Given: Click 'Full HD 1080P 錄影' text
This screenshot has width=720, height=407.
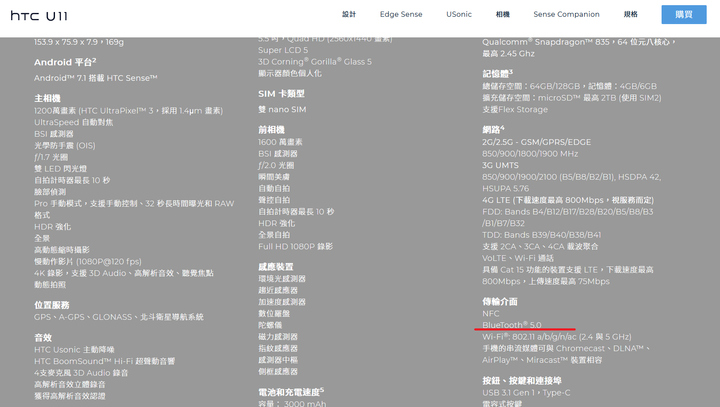Looking at the screenshot, I should click(x=295, y=247).
